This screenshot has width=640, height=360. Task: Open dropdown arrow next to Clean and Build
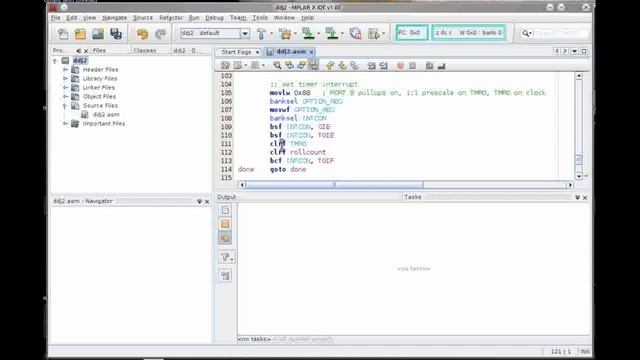point(296,33)
